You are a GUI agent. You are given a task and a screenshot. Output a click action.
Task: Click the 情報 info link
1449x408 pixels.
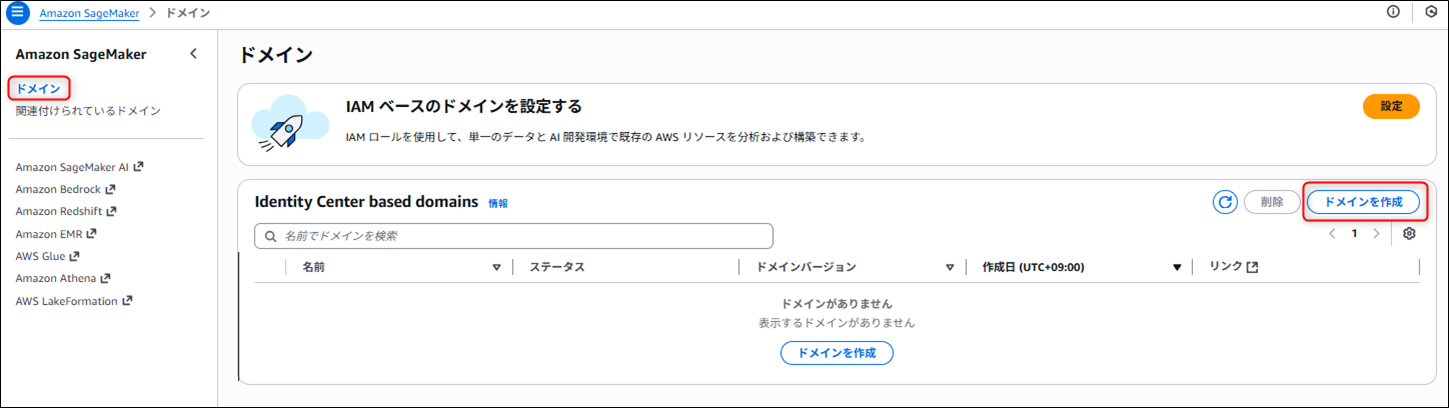pyautogui.click(x=498, y=203)
